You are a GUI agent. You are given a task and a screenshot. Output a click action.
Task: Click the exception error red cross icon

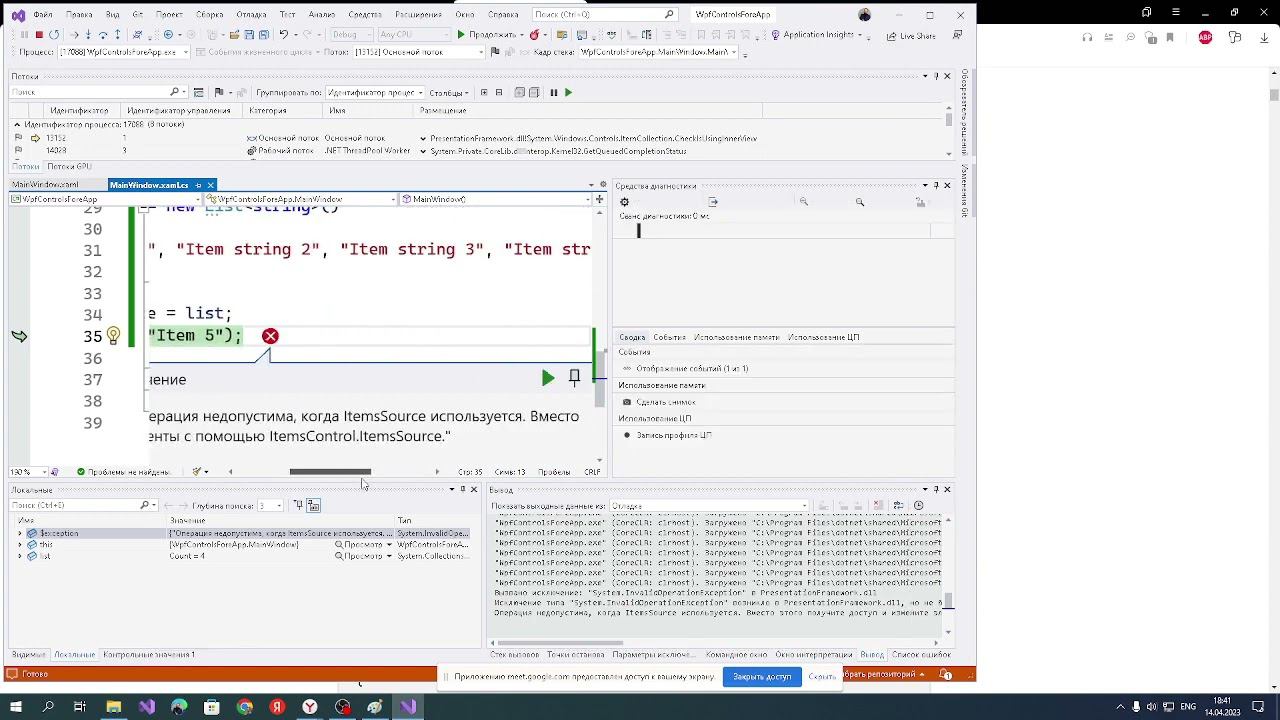coord(270,336)
